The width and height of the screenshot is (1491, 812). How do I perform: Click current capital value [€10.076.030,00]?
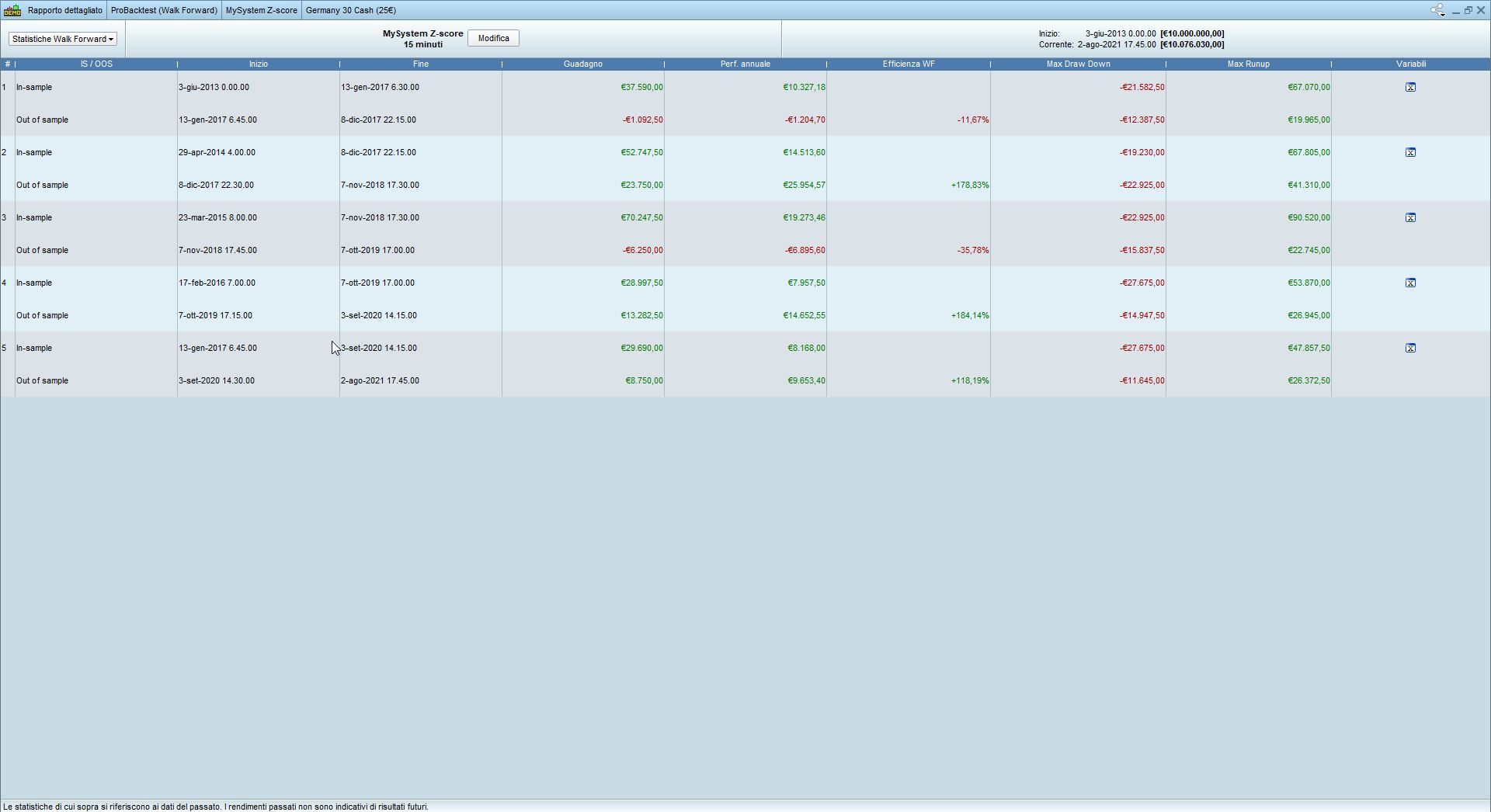(x=1192, y=44)
